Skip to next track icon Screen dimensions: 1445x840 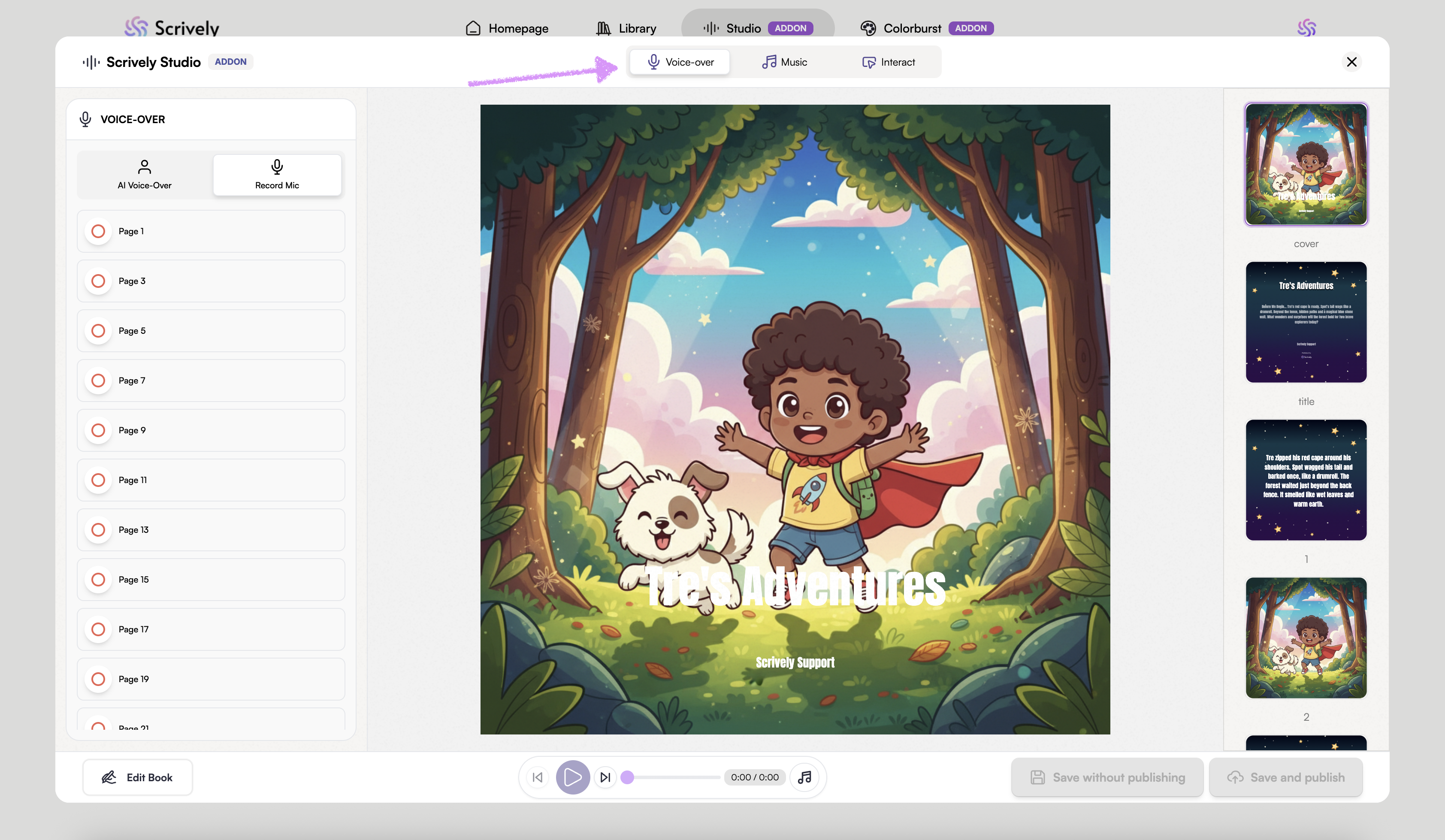click(x=605, y=777)
